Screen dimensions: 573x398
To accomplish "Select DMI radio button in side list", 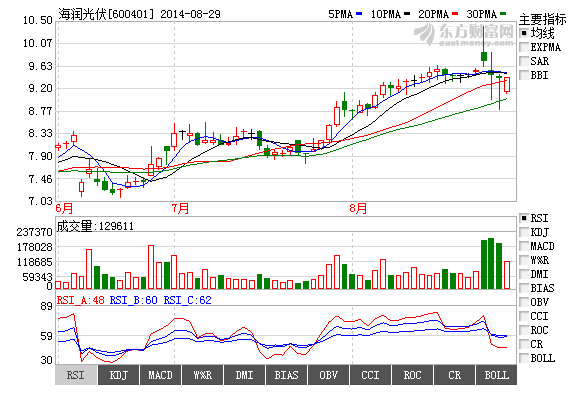I will click(x=524, y=274).
